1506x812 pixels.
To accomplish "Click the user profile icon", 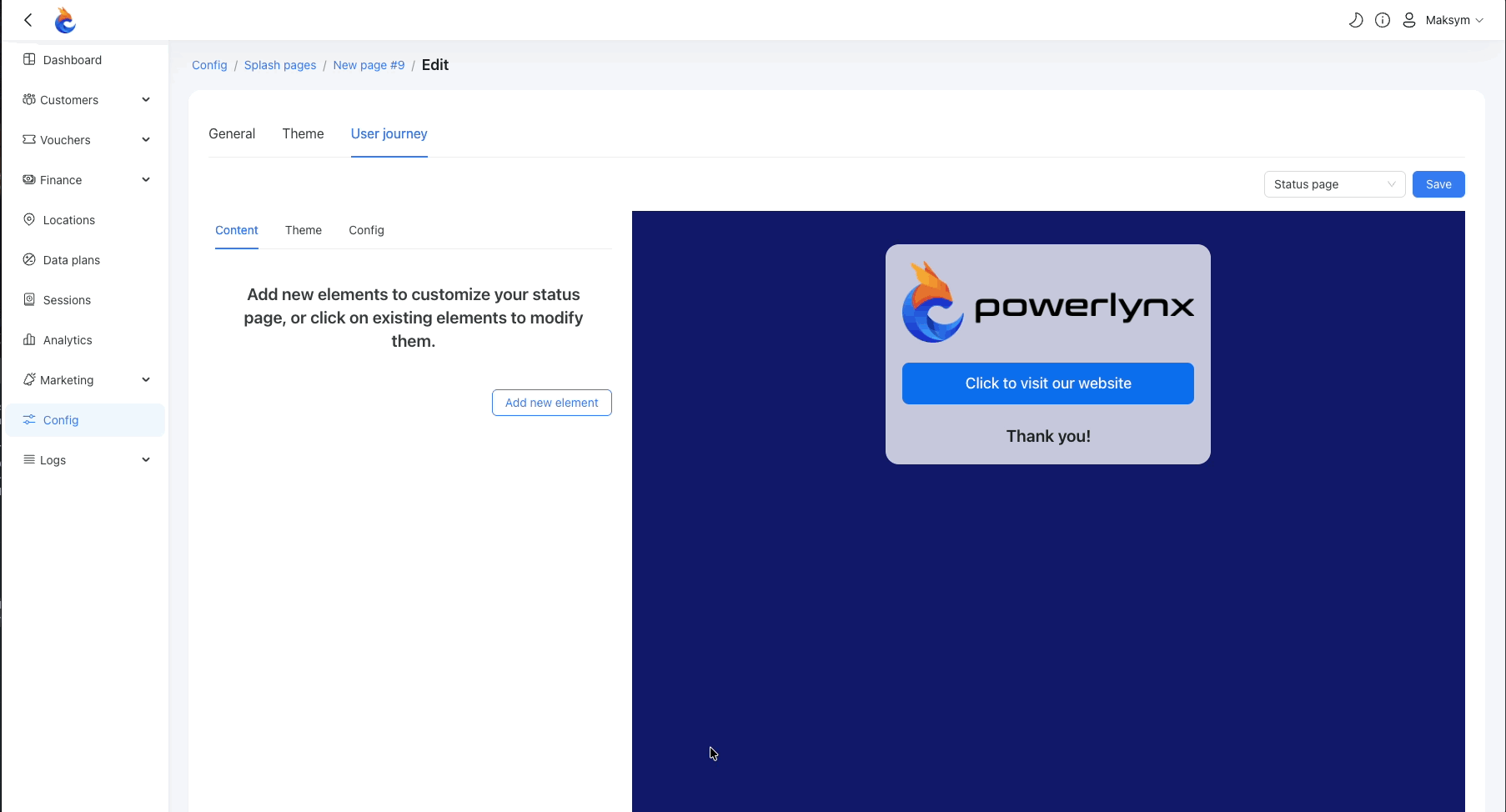I will [1409, 20].
